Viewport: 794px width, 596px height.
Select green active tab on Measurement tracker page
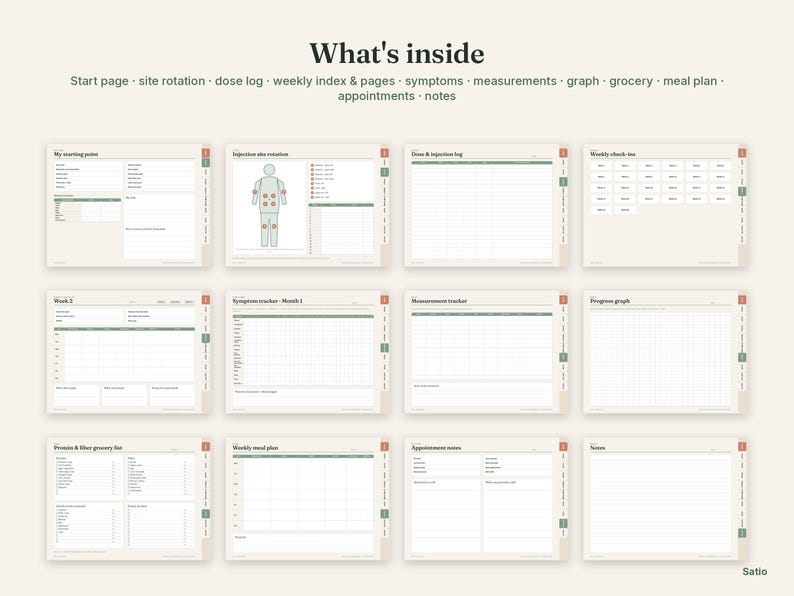564,357
